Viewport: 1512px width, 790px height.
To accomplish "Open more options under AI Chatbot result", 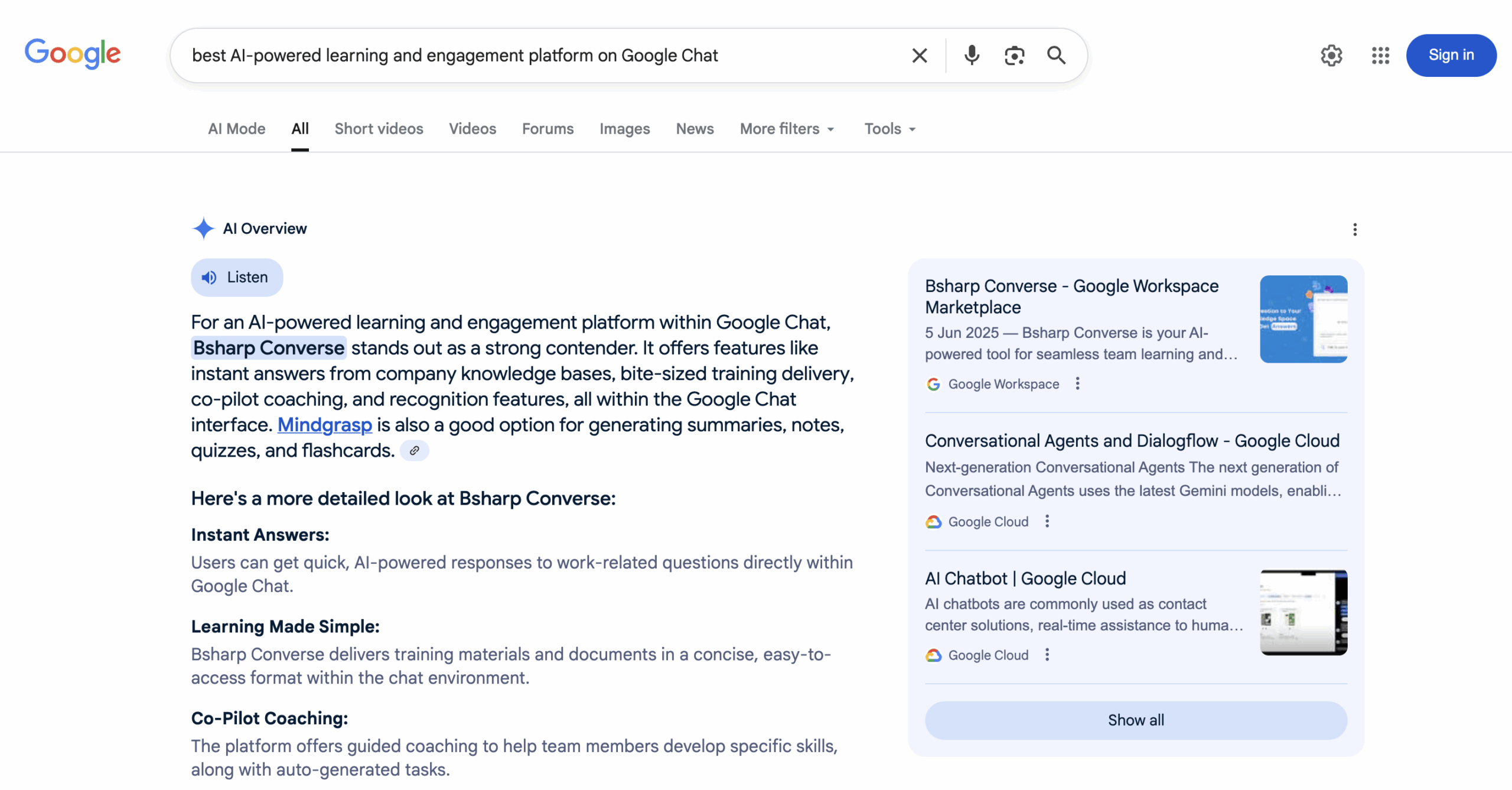I will [x=1047, y=655].
